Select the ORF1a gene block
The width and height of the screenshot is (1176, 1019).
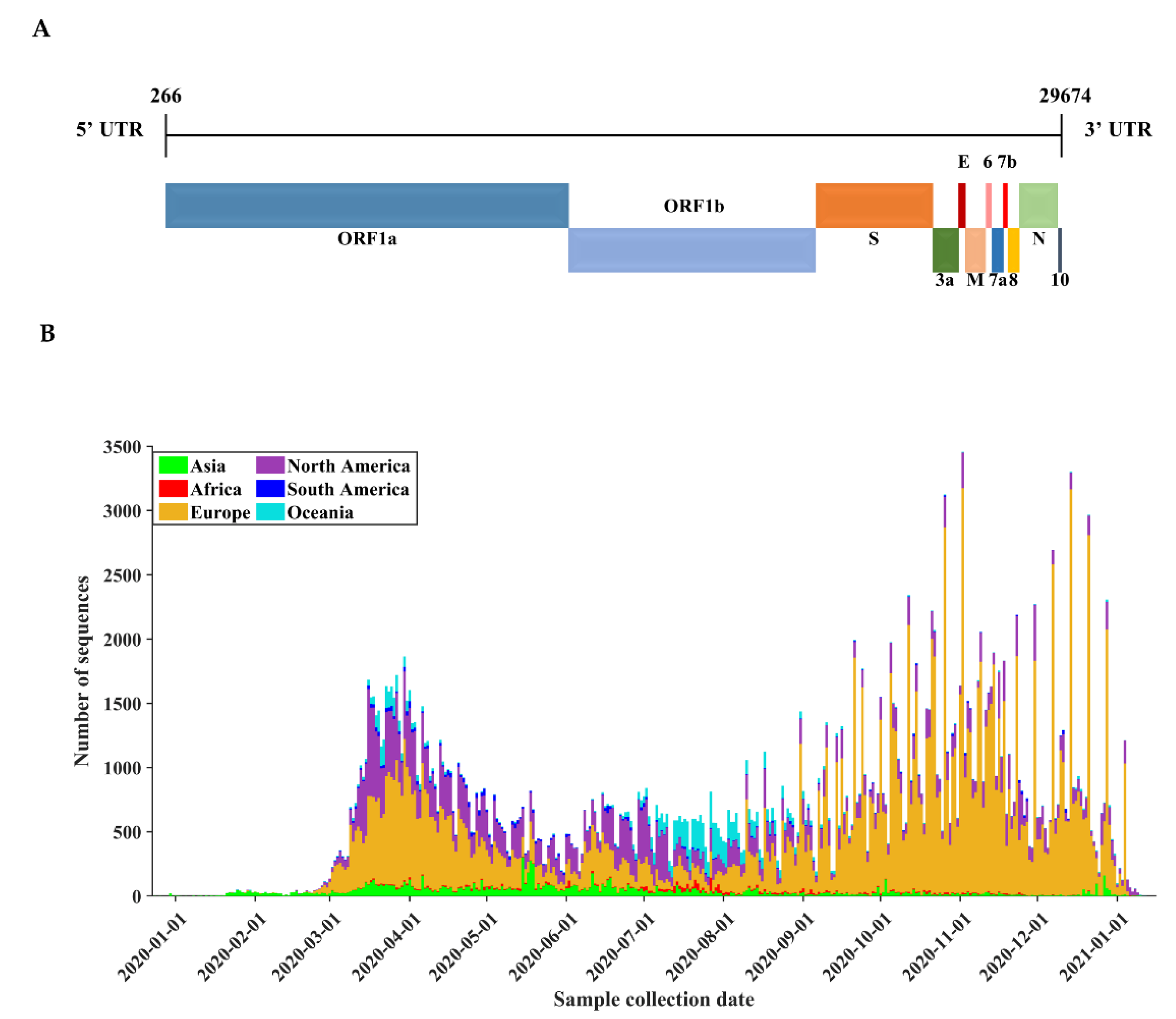[x=367, y=205]
